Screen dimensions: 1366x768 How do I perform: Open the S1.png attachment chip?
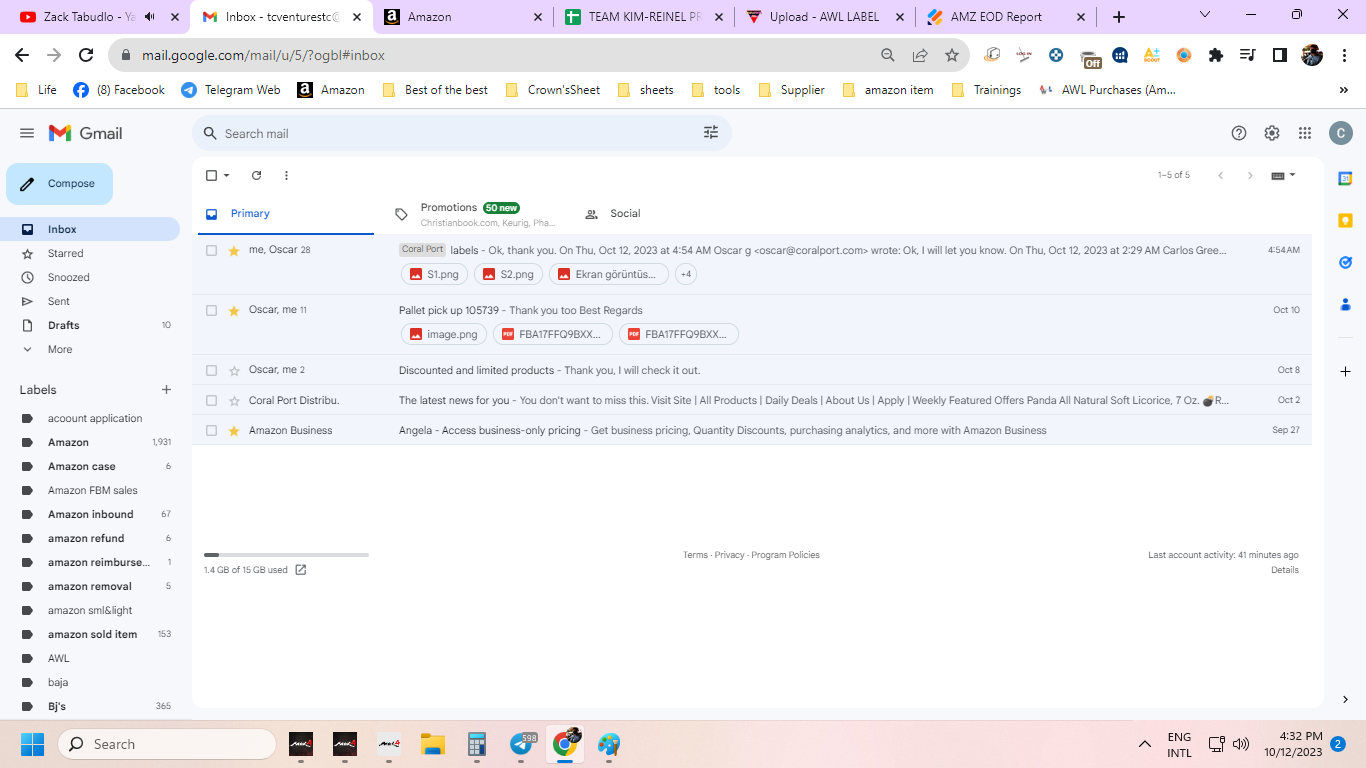(x=435, y=274)
